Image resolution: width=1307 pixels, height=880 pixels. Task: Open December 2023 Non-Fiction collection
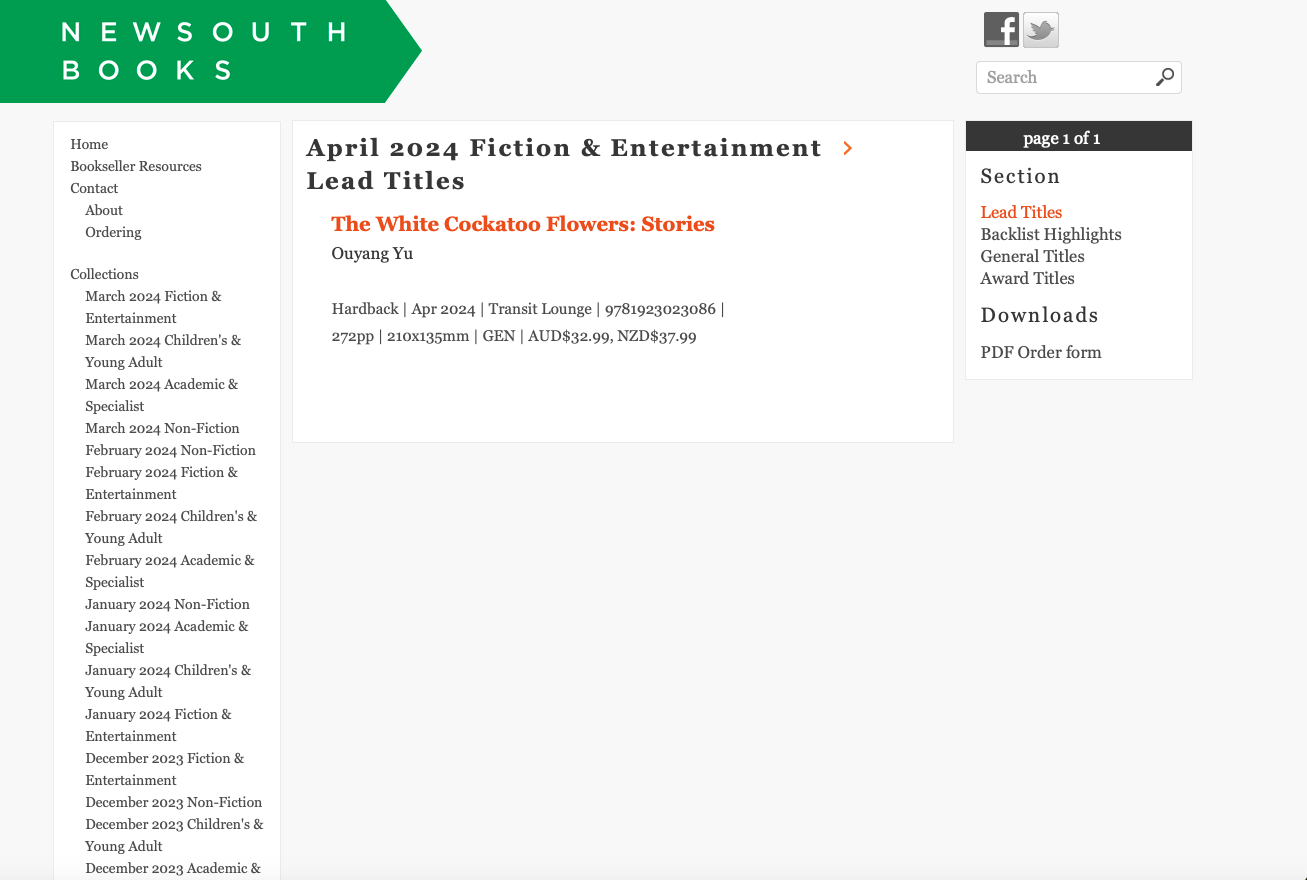pos(174,802)
